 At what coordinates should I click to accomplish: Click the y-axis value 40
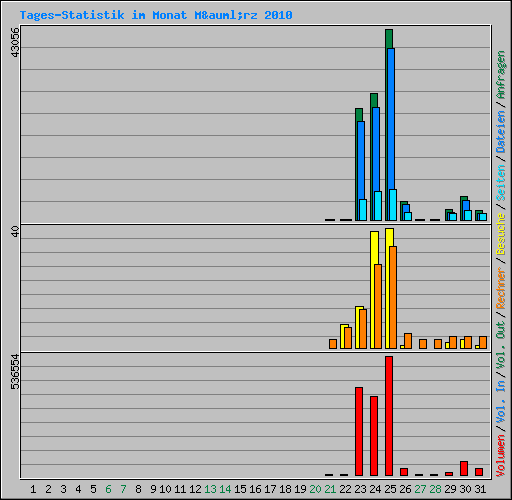pos(15,231)
